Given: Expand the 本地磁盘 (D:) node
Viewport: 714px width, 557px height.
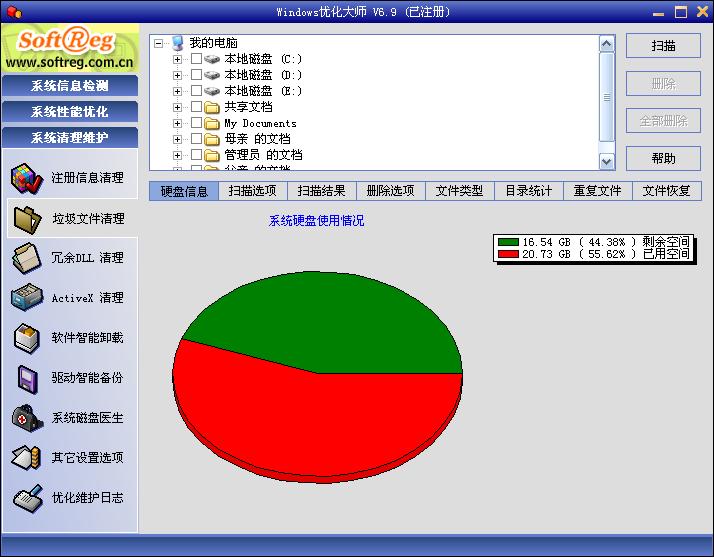Looking at the screenshot, I should tap(178, 76).
